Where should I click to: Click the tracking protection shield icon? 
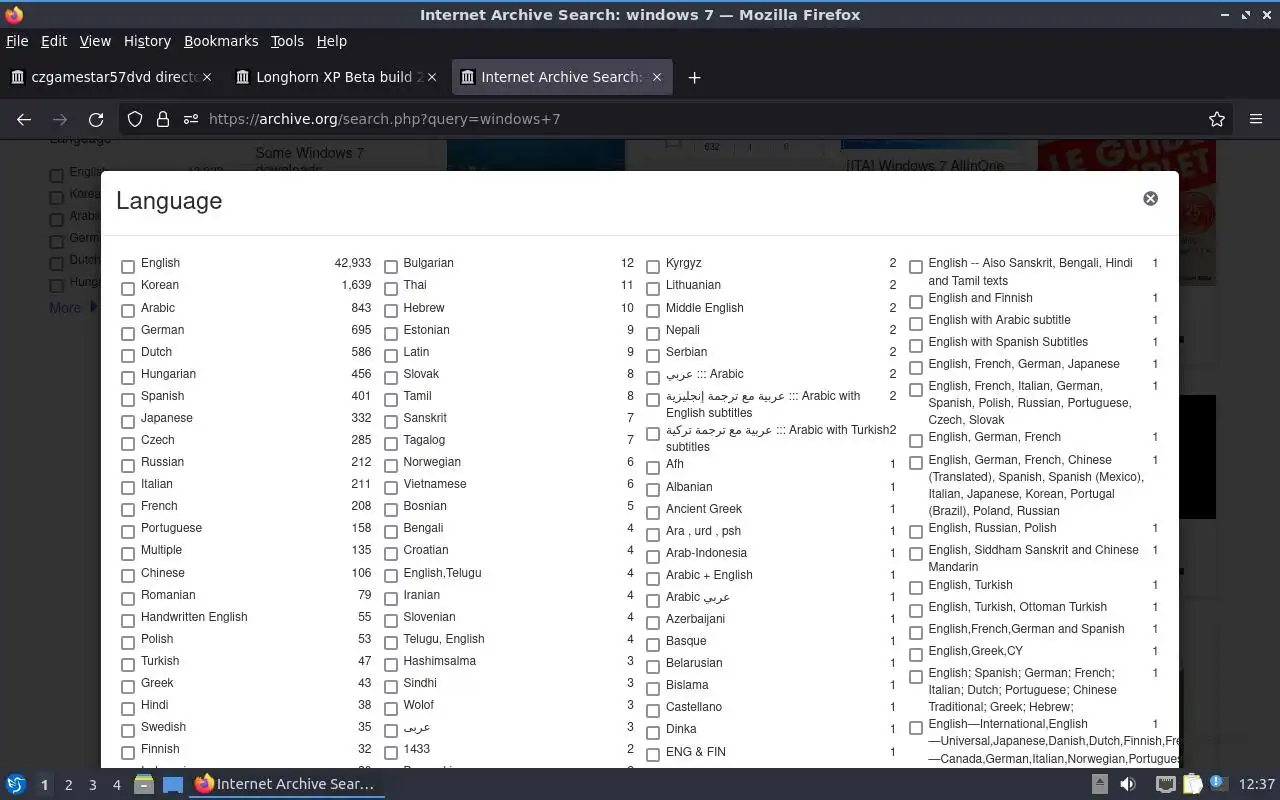135,119
